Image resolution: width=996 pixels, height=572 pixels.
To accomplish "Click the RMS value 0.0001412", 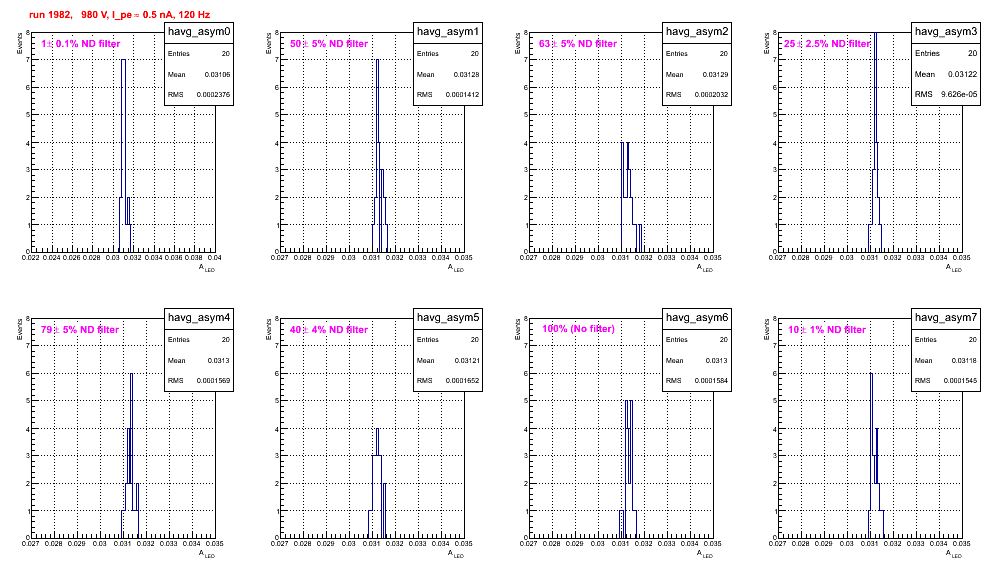I will [462, 95].
